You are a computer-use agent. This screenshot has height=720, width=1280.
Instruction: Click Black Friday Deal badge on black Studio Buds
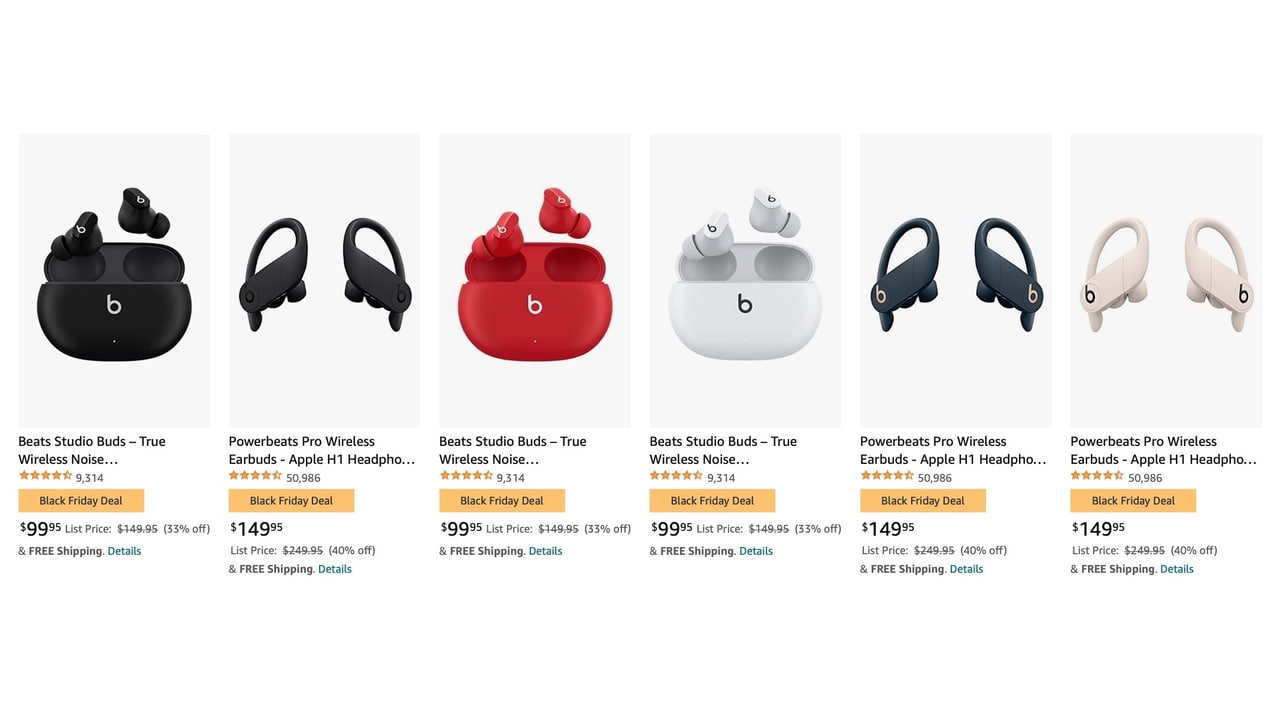81,501
